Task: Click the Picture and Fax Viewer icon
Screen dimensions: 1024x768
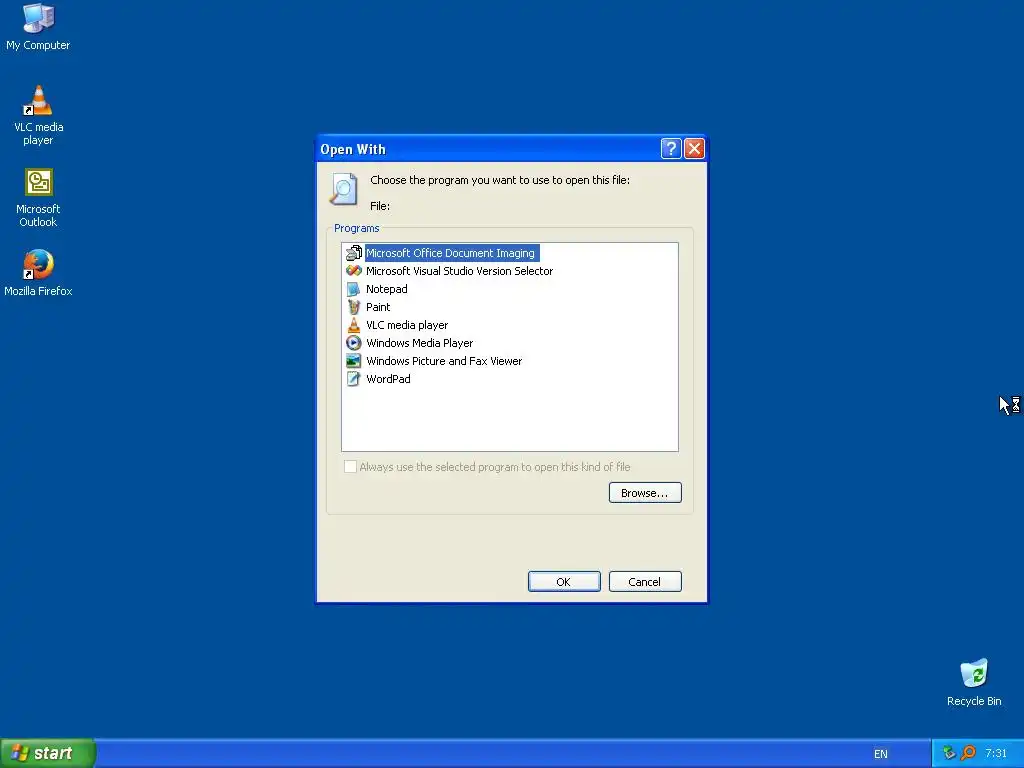Action: point(353,360)
